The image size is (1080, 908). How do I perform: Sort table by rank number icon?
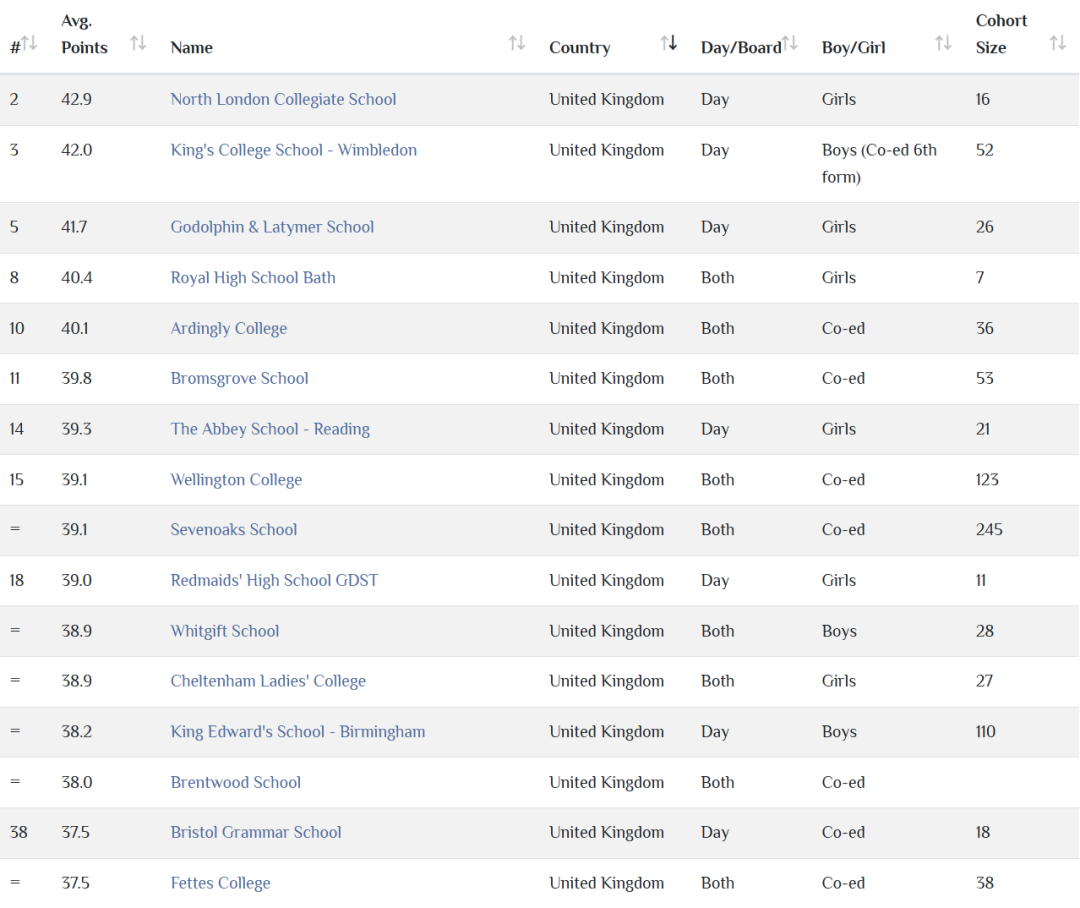coord(29,43)
